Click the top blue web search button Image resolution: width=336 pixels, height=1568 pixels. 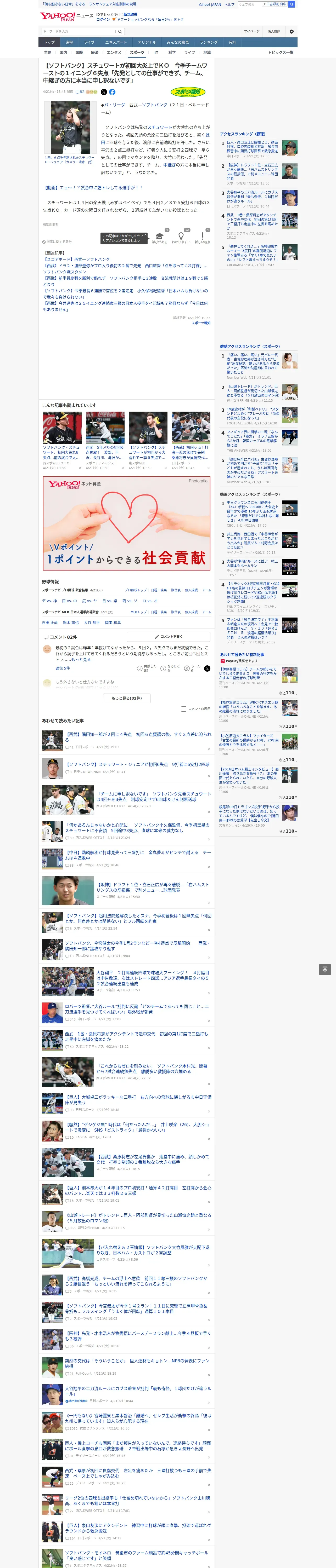[292, 4]
